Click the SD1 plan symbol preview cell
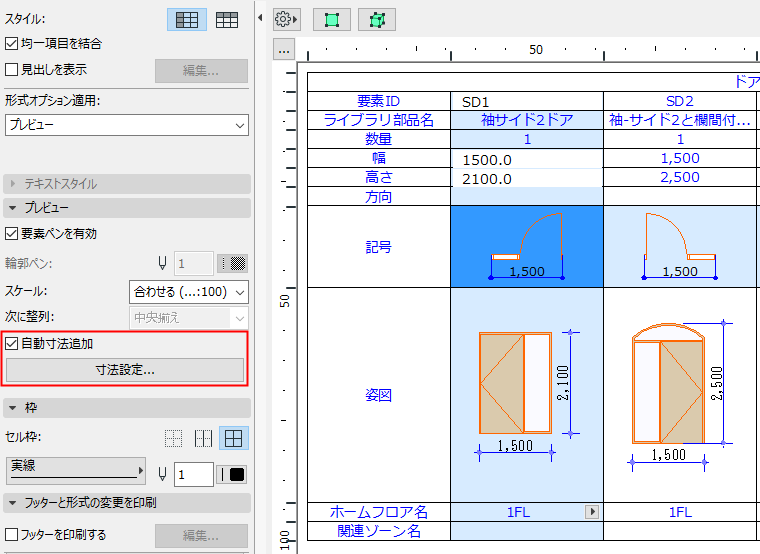This screenshot has height=554, width=760. point(527,246)
